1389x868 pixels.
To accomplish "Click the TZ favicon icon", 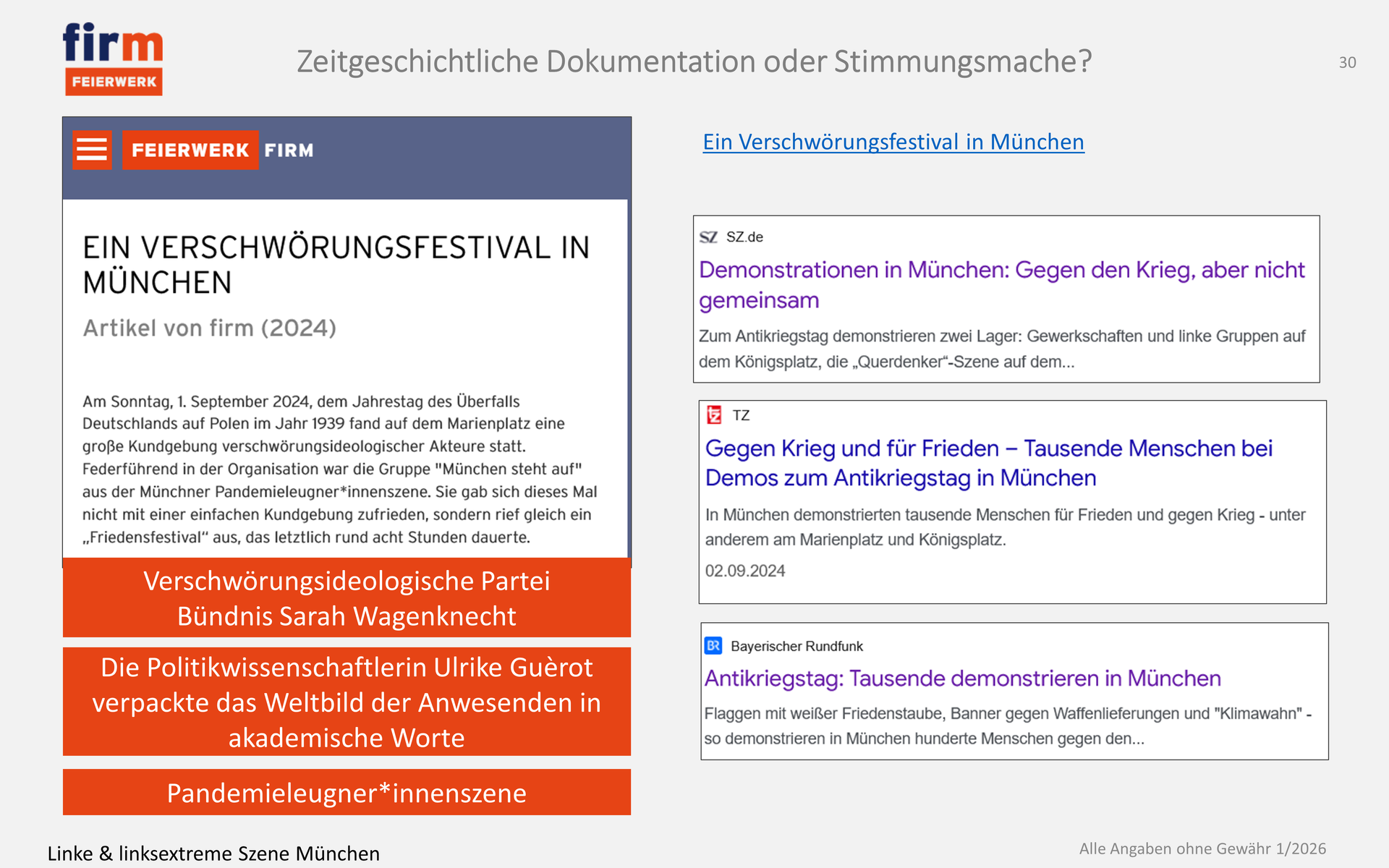I will [714, 415].
